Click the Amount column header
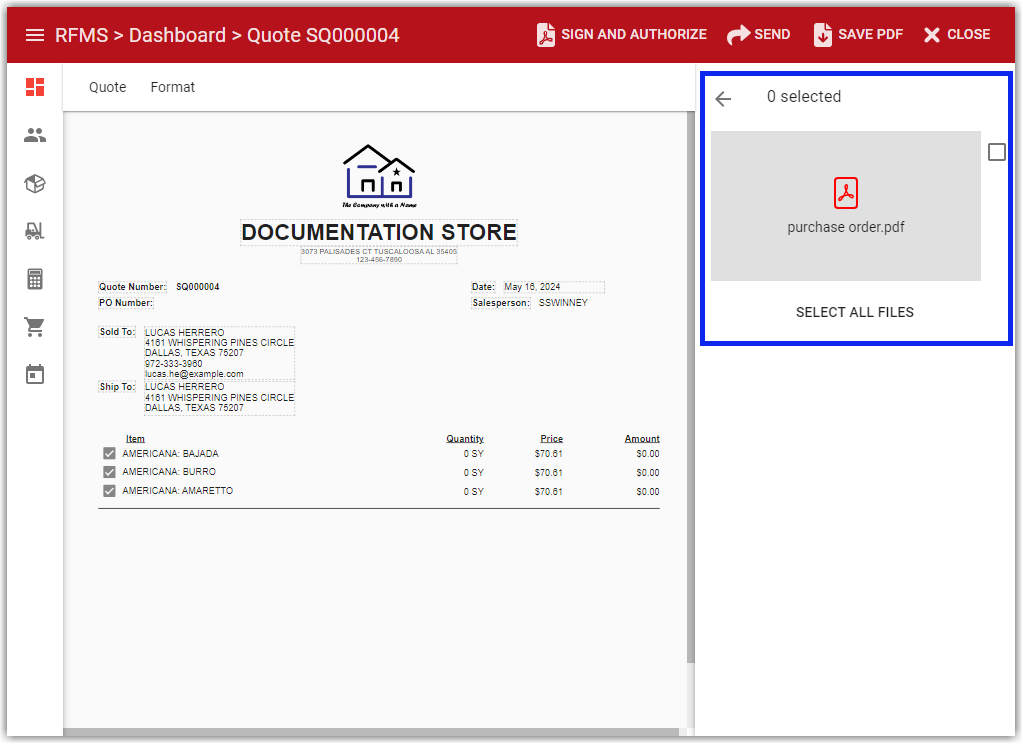Image resolution: width=1023 pixels, height=744 pixels. point(642,439)
